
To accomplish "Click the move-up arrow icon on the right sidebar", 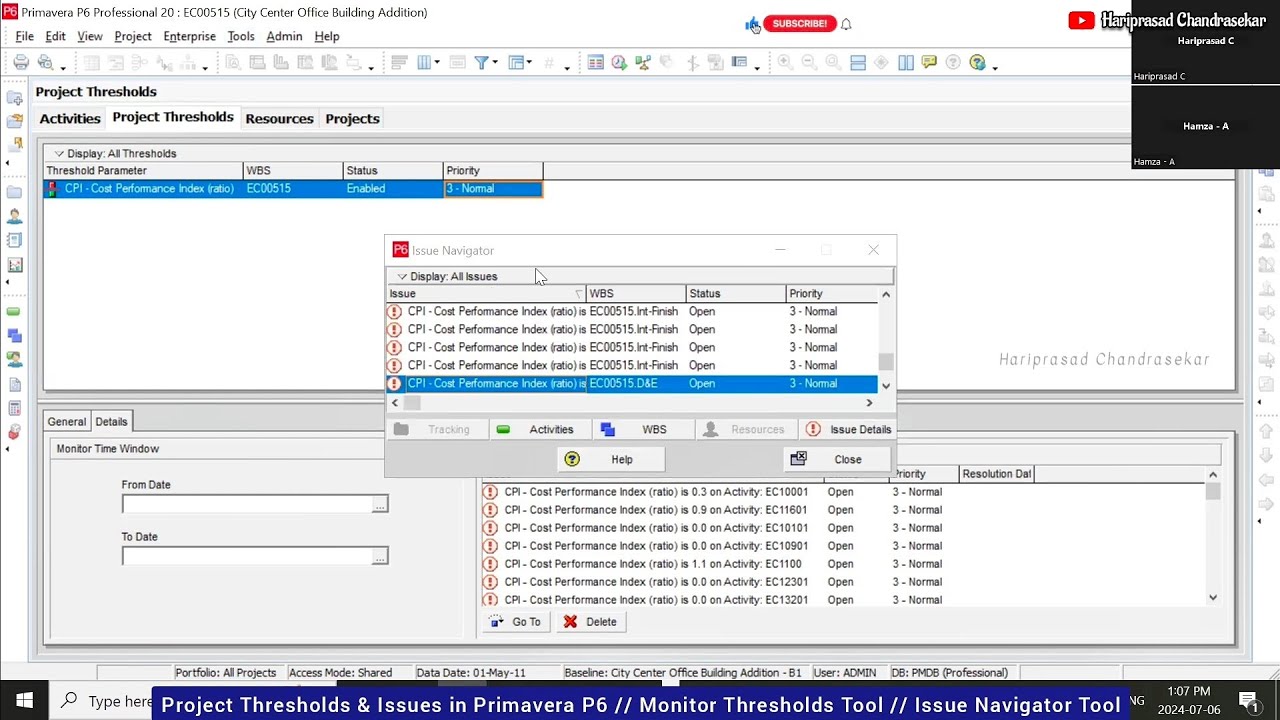I will pyautogui.click(x=1266, y=431).
